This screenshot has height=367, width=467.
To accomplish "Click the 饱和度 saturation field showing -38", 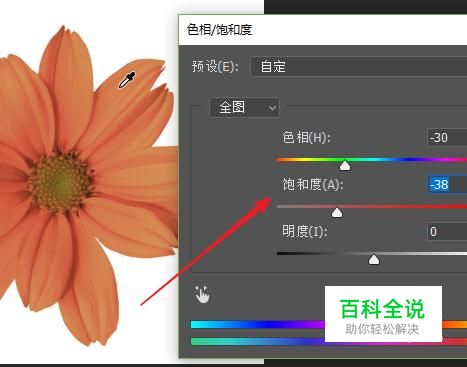I will [x=447, y=184].
